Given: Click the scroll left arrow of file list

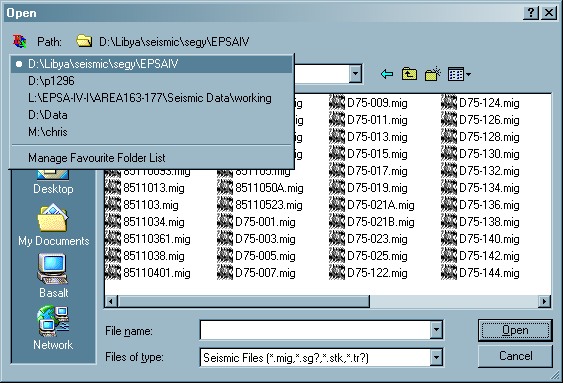Looking at the screenshot, I should [x=111, y=301].
